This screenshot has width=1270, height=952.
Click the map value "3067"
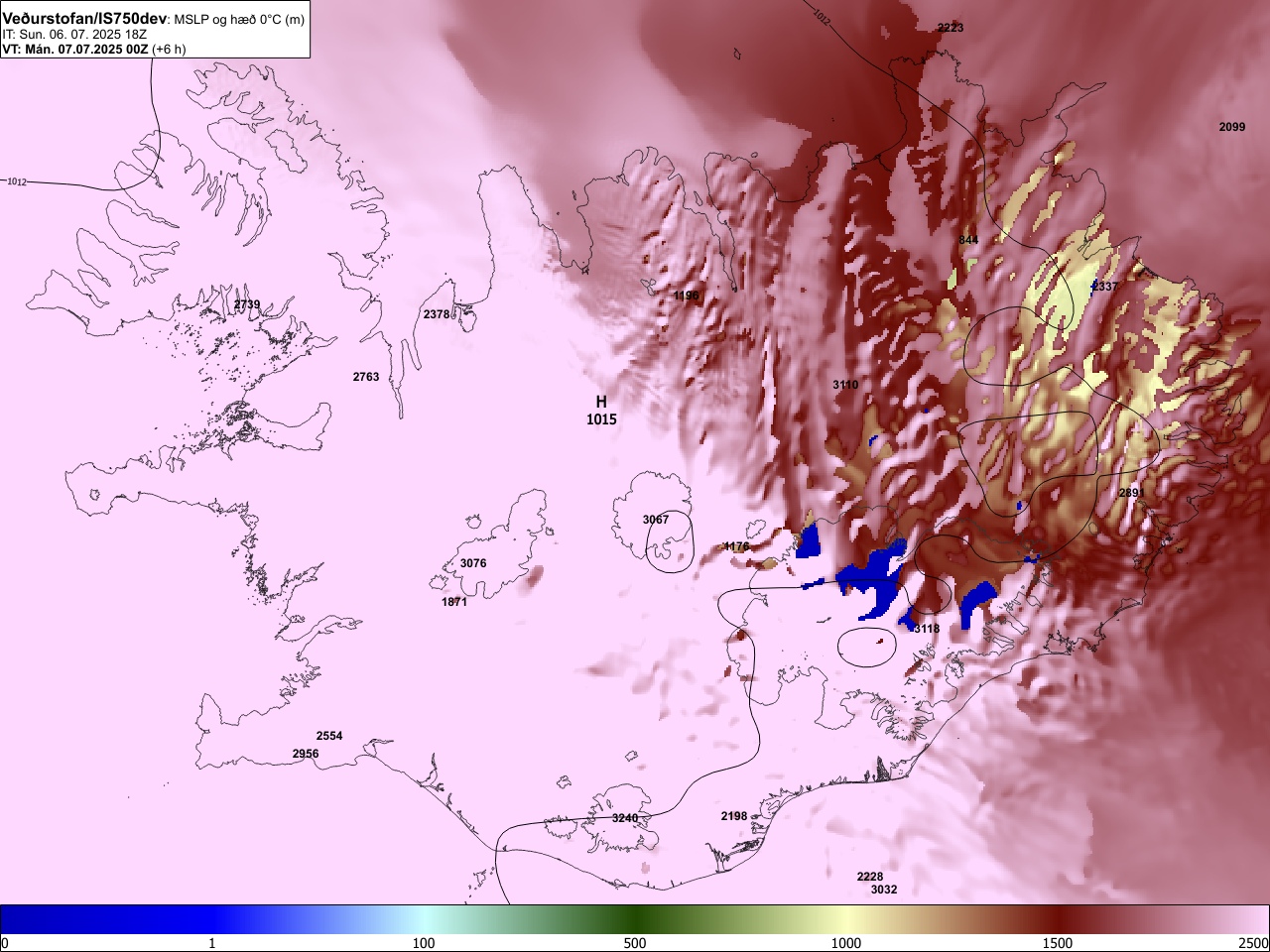656,520
